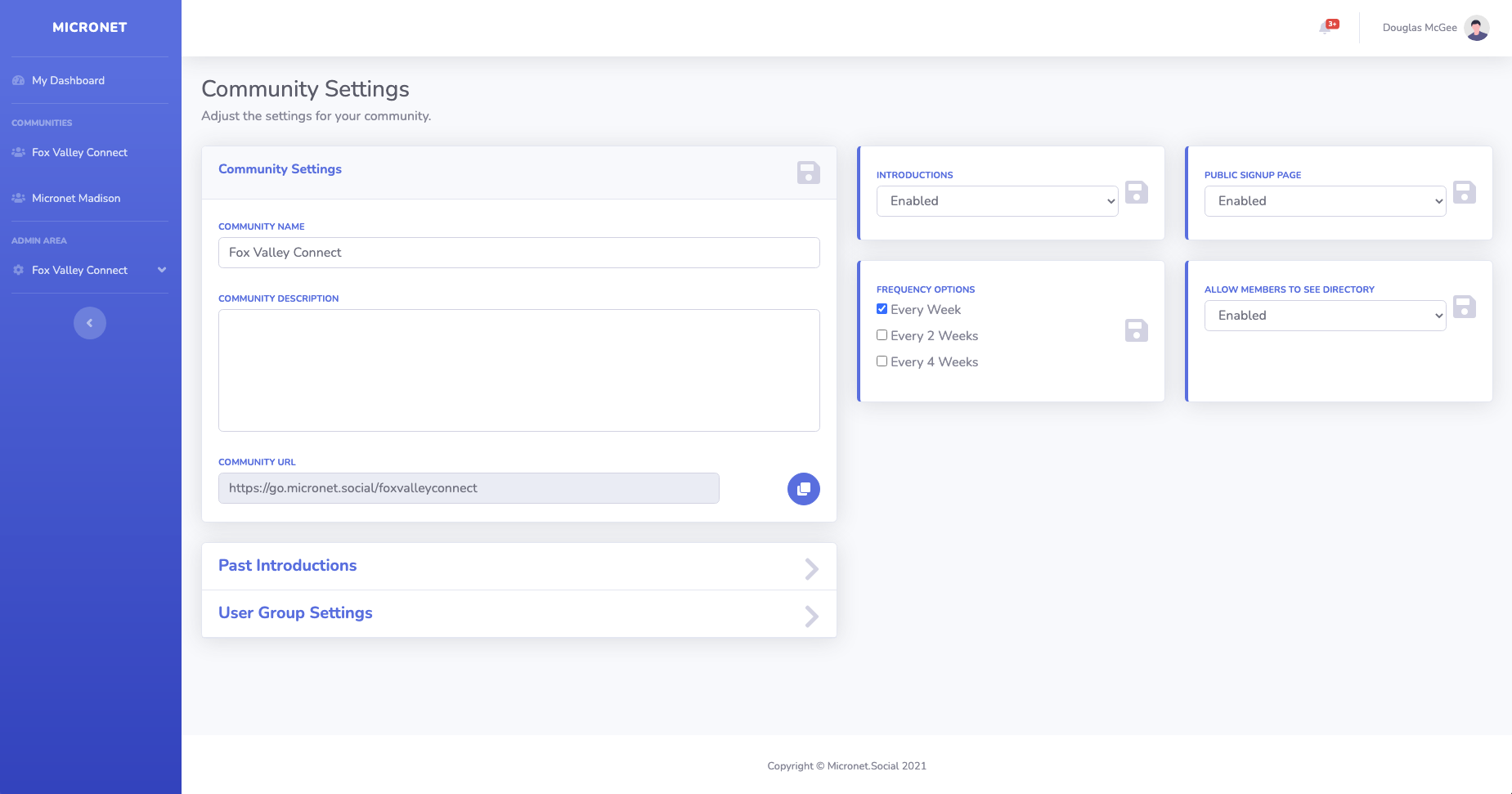Open the Introductions dropdown
Viewport: 1512px width, 794px height.
coord(997,201)
